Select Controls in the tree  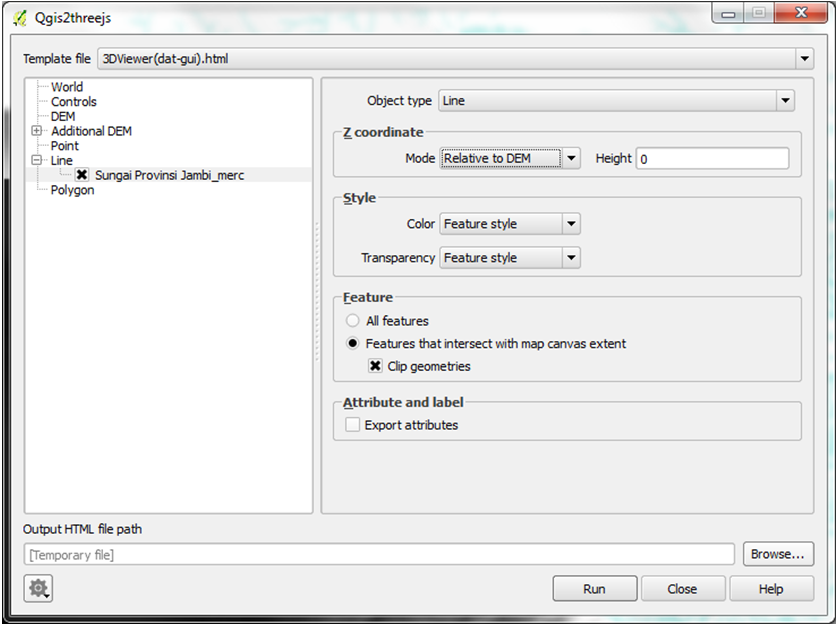pos(74,102)
